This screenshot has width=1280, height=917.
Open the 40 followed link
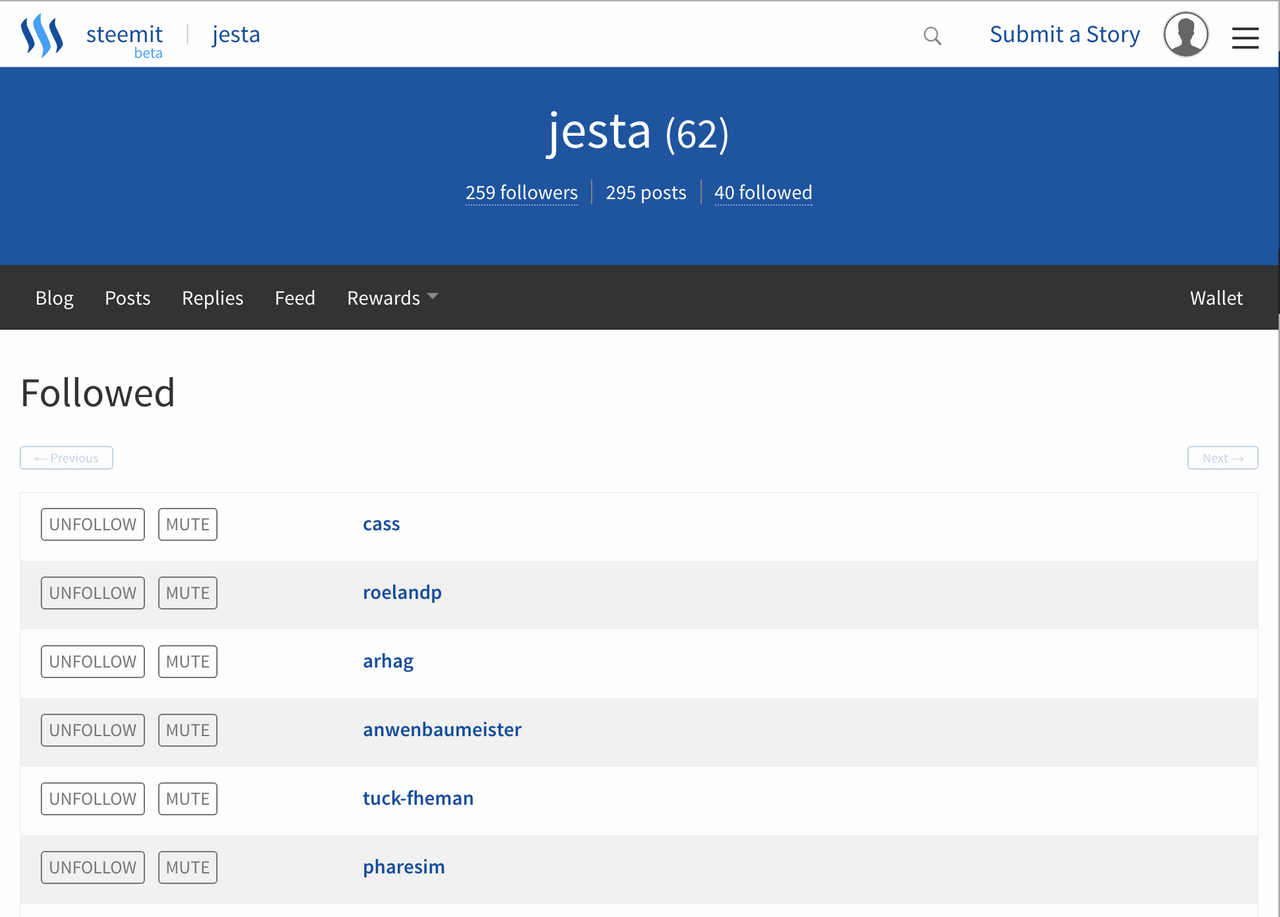763,192
